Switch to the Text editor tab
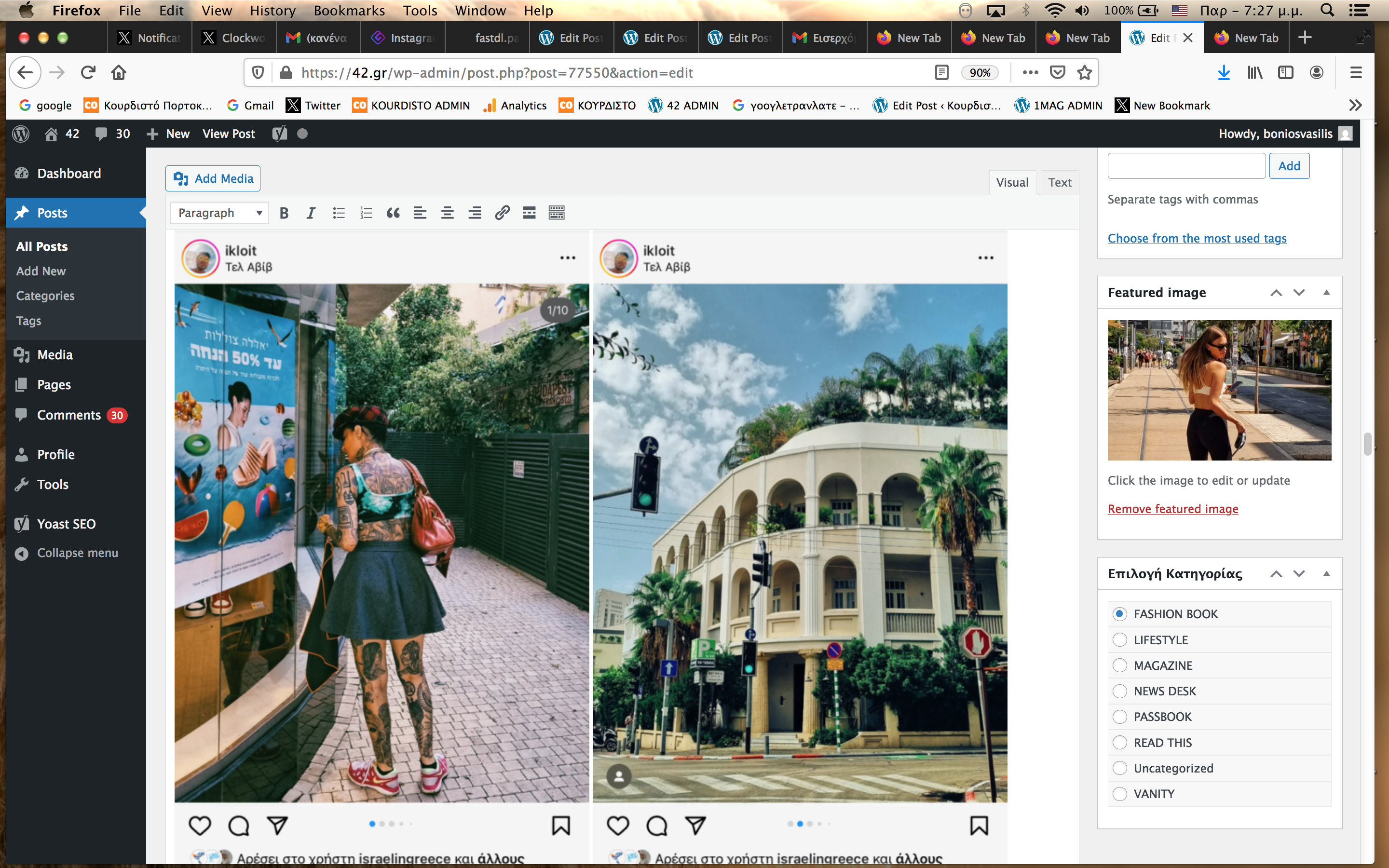This screenshot has height=868, width=1389. click(1059, 183)
